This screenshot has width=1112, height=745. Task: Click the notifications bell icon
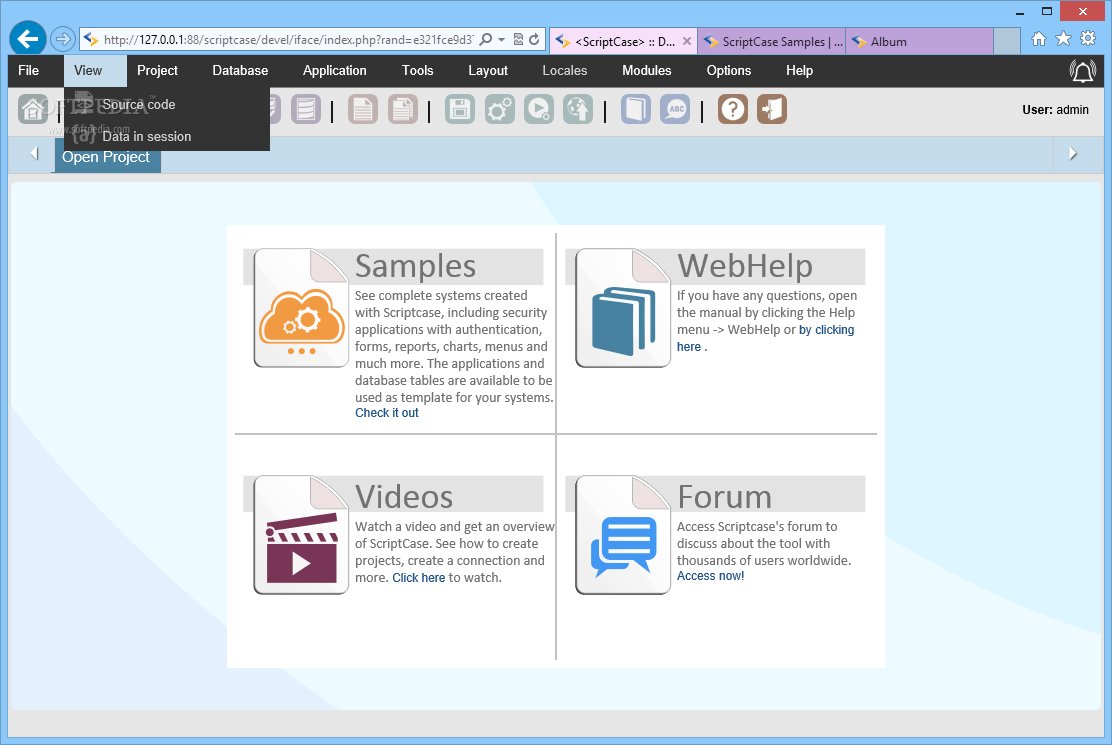[x=1082, y=71]
